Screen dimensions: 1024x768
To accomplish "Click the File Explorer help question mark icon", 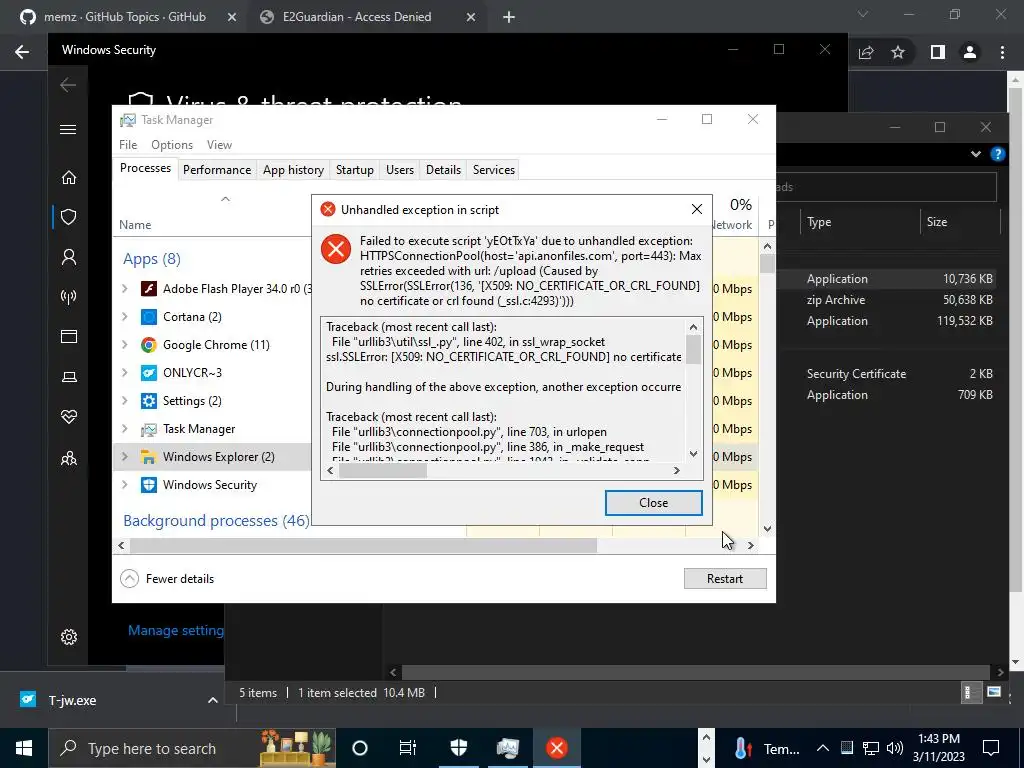I will pyautogui.click(x=997, y=154).
